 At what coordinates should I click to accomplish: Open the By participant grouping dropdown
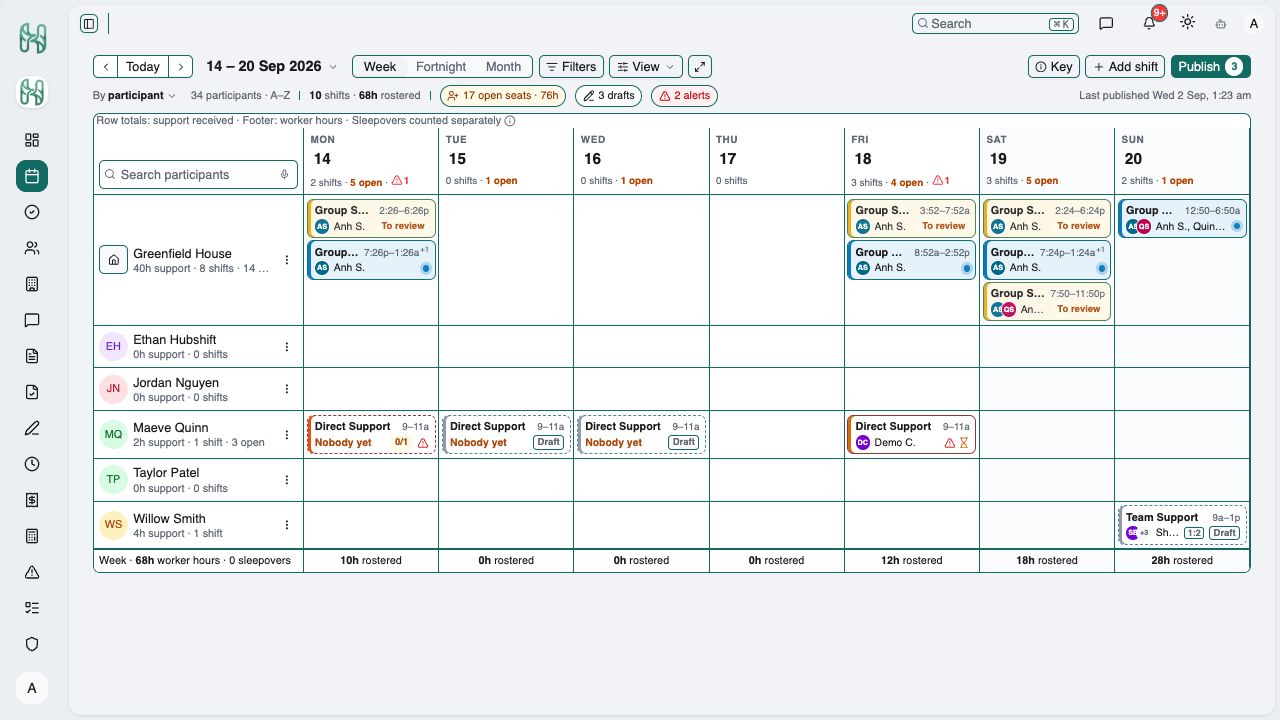[x=134, y=96]
